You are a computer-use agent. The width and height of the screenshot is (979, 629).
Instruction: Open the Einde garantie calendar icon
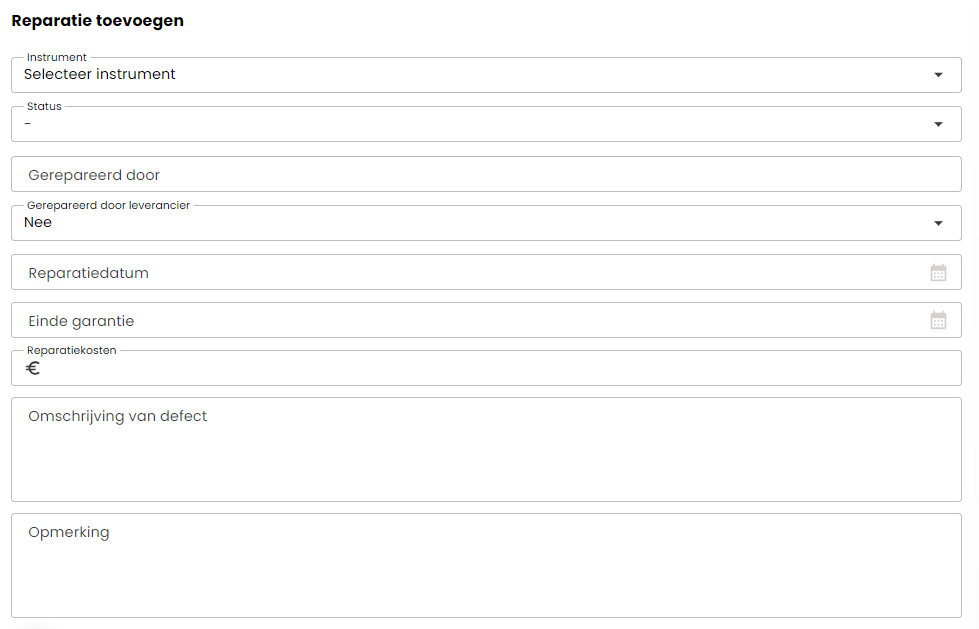click(x=938, y=321)
